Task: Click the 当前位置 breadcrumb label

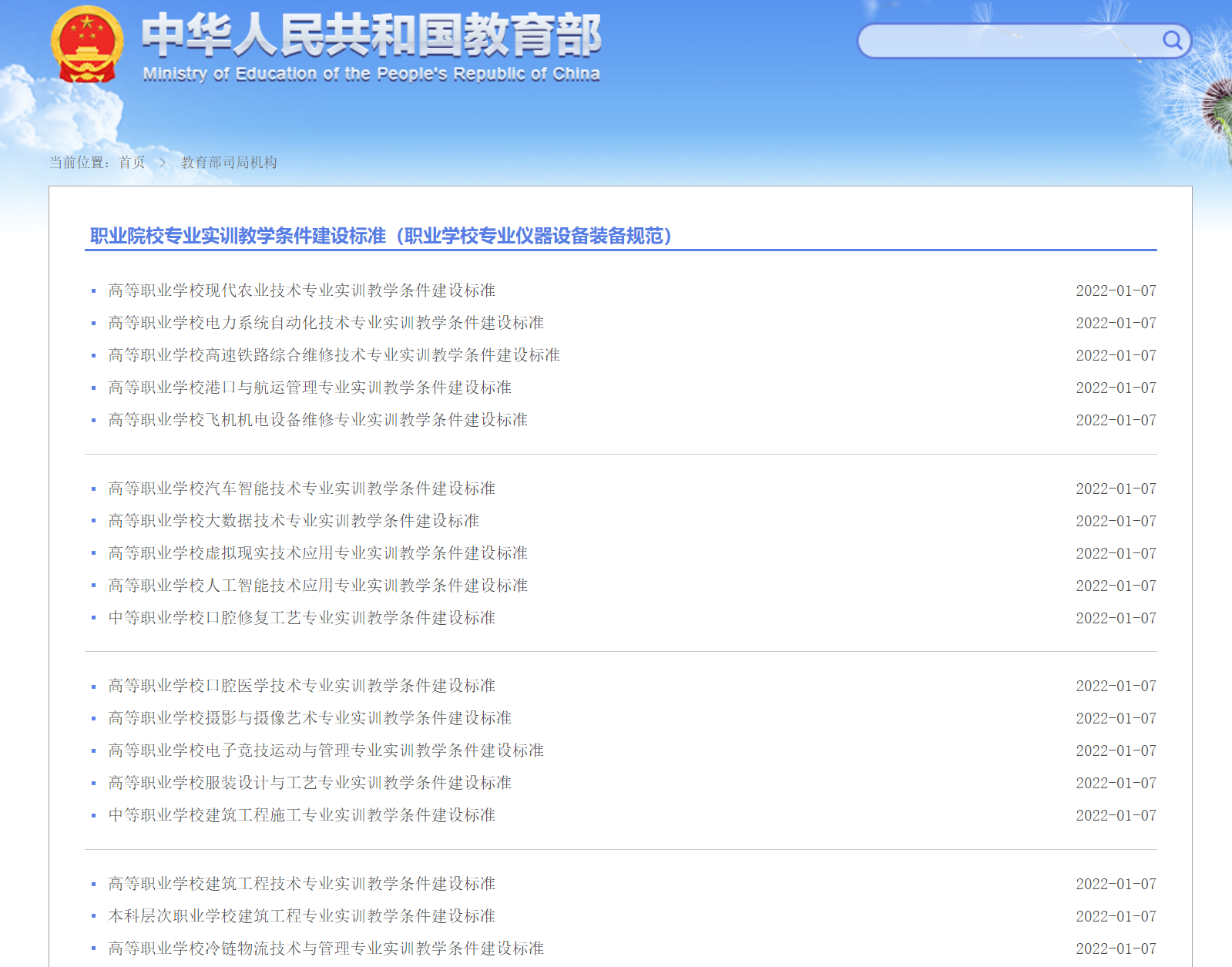Action: pos(81,163)
